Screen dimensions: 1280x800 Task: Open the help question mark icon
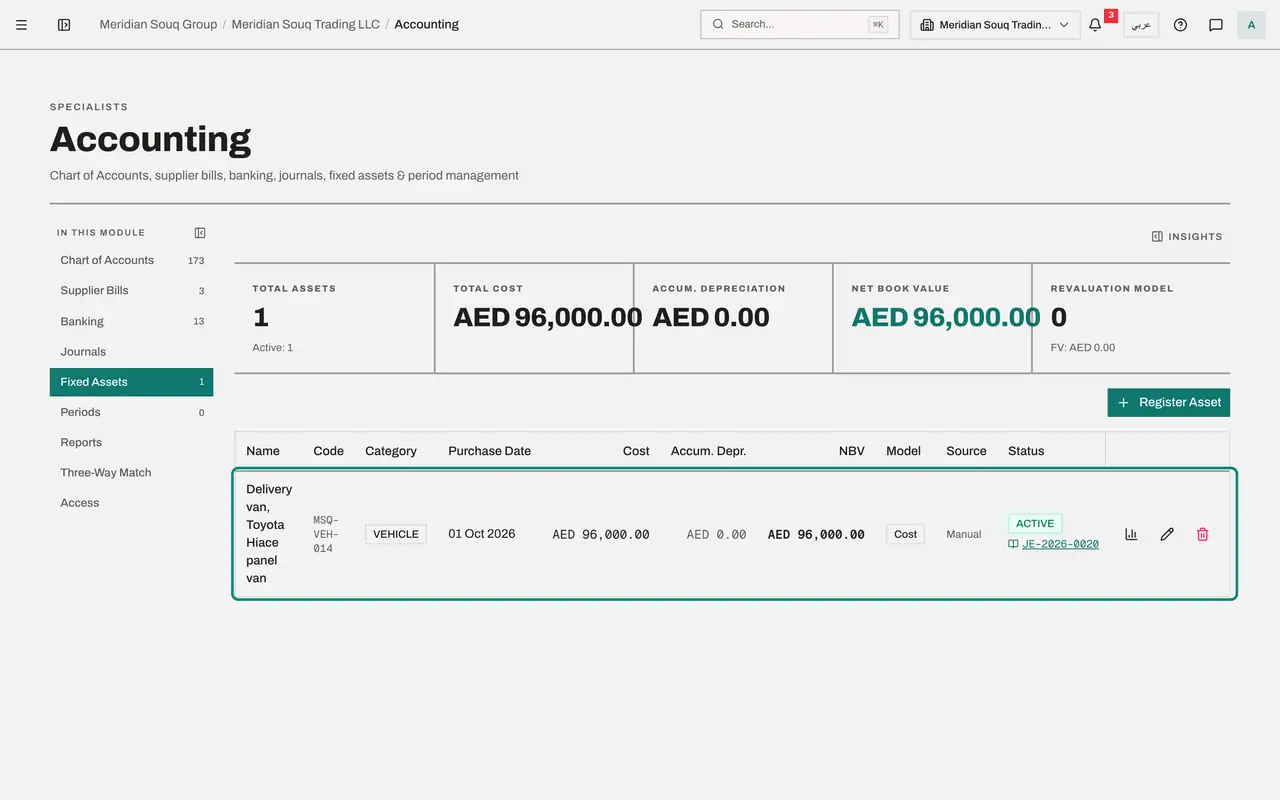(x=1180, y=25)
